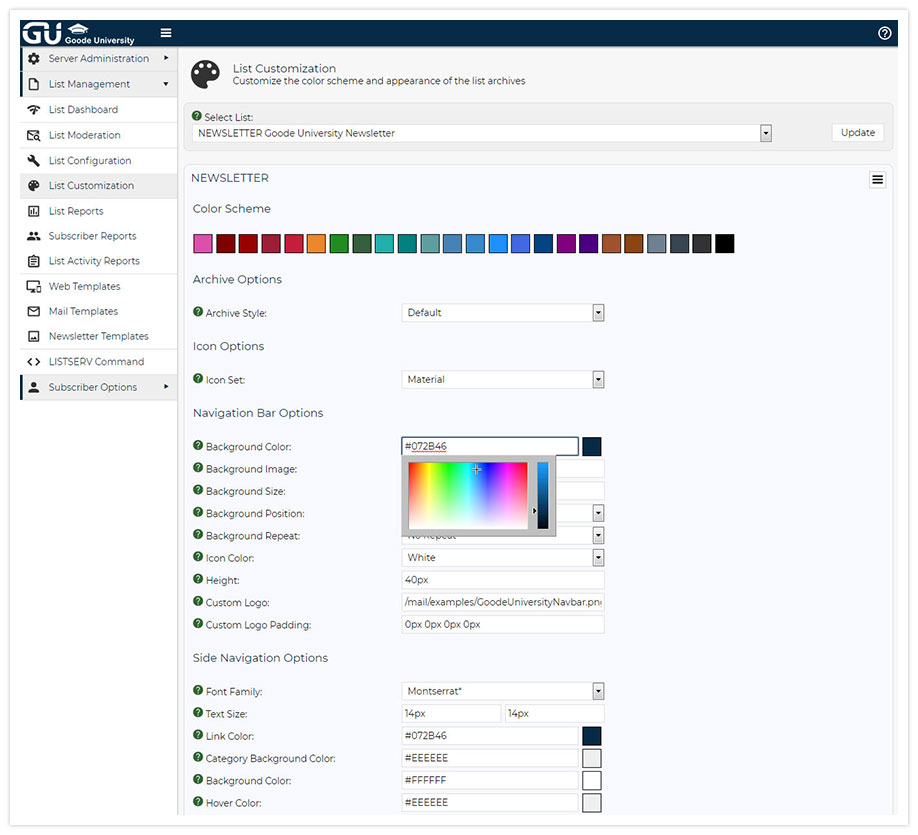Open the Background Position dropdown arrow
The width and height of the screenshot is (918, 835).
598,513
